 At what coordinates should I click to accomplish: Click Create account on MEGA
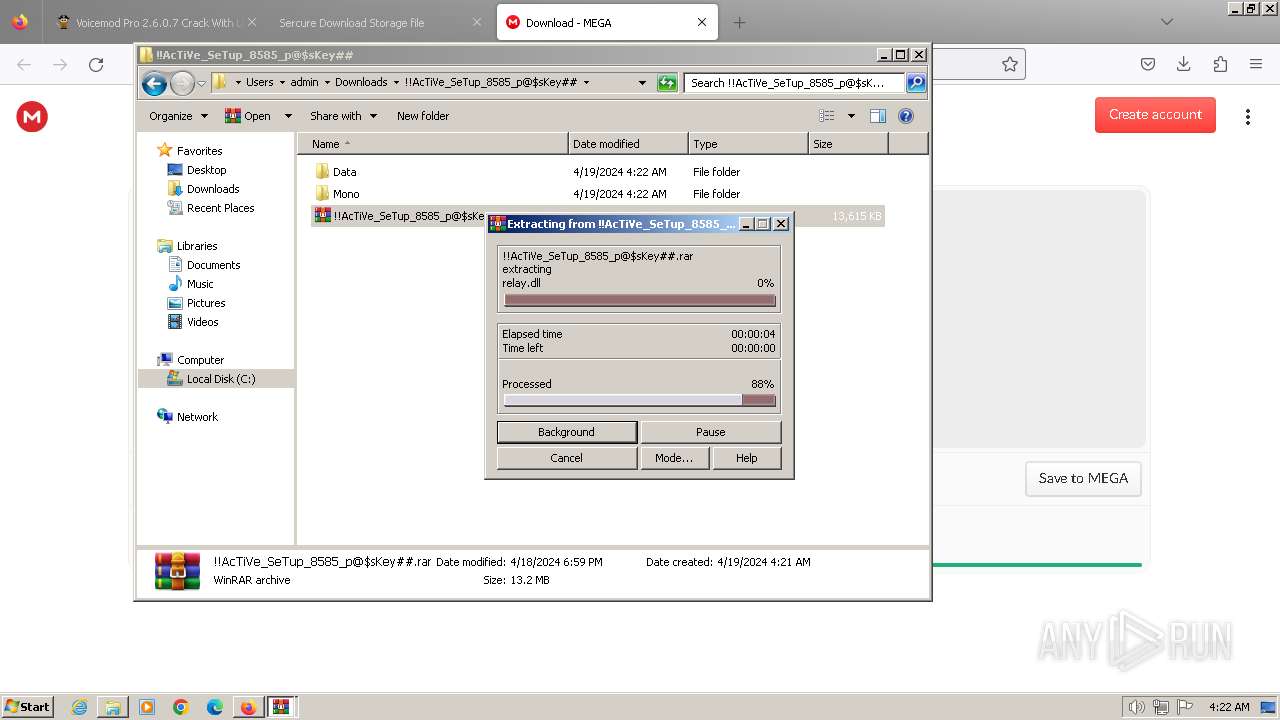[1155, 115]
